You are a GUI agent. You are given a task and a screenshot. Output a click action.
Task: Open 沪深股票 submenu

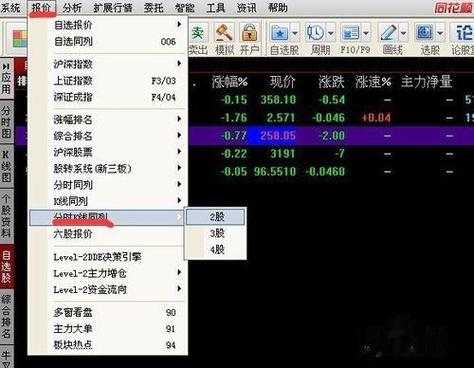click(x=107, y=152)
